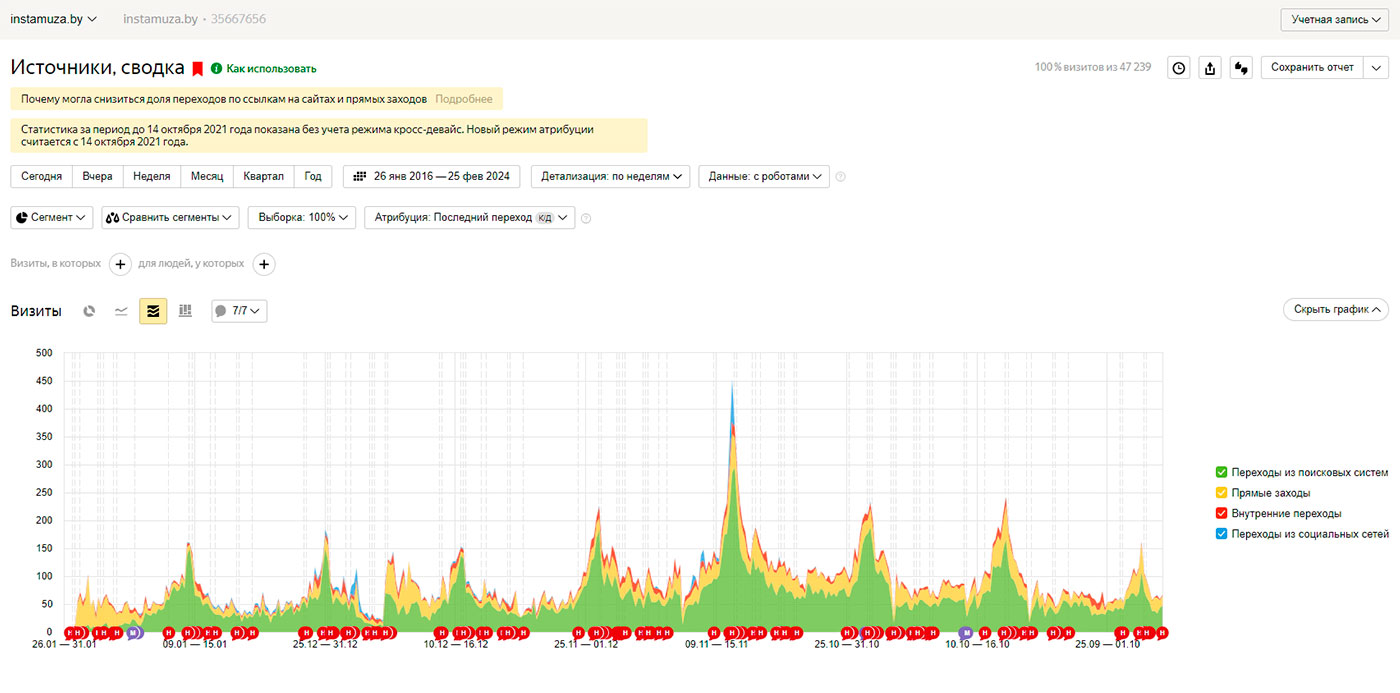Click the '100% визитов из 47 239' text

[1093, 68]
